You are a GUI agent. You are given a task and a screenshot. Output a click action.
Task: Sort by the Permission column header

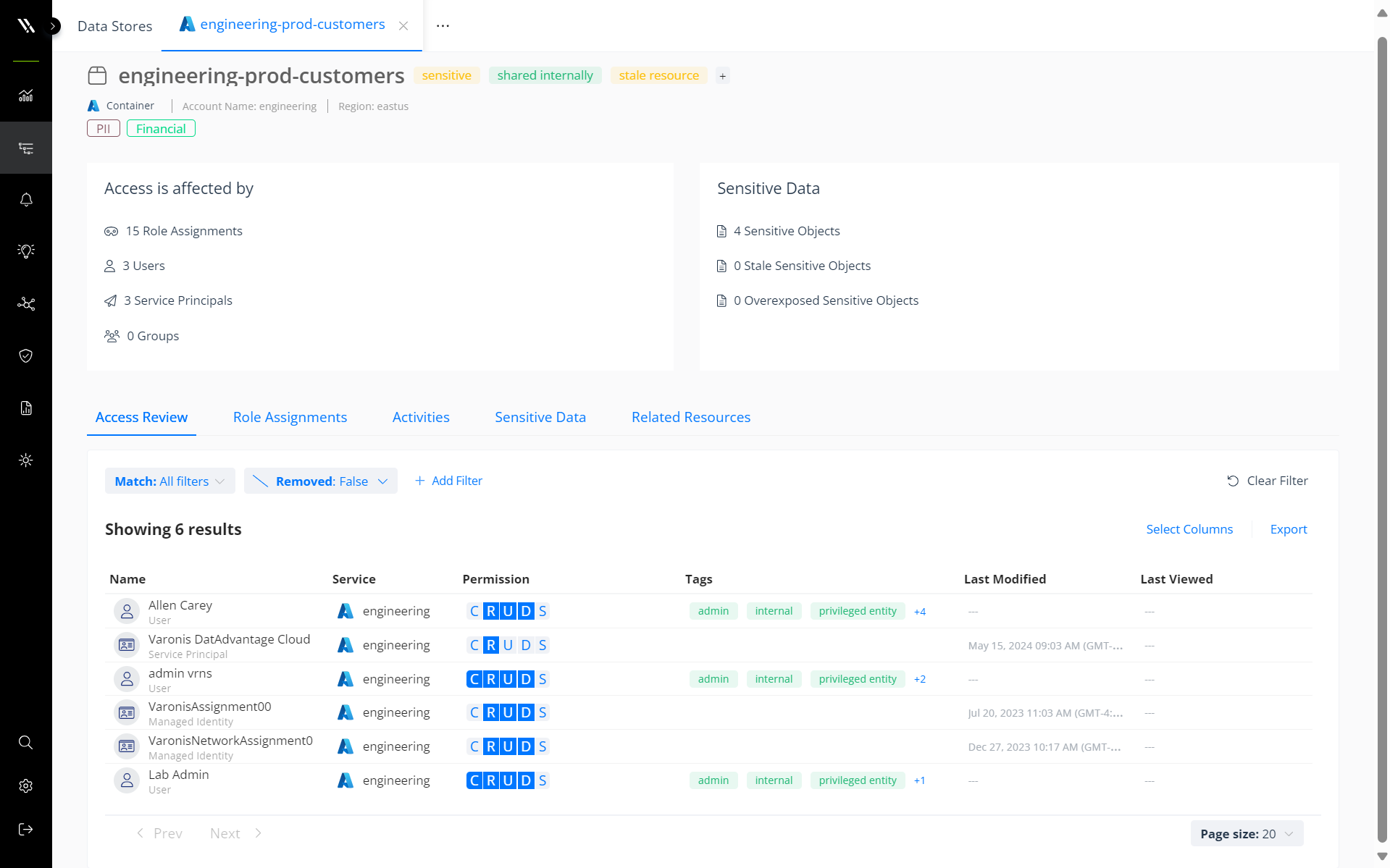[496, 579]
